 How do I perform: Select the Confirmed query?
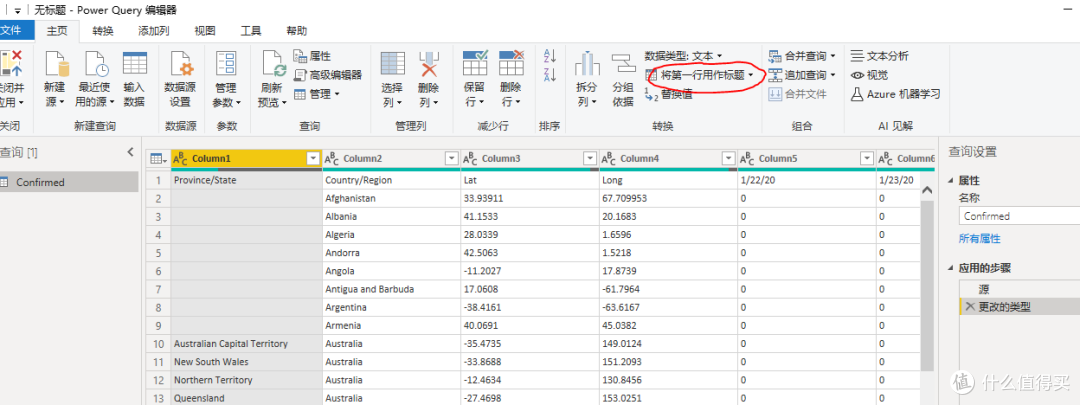(69, 182)
